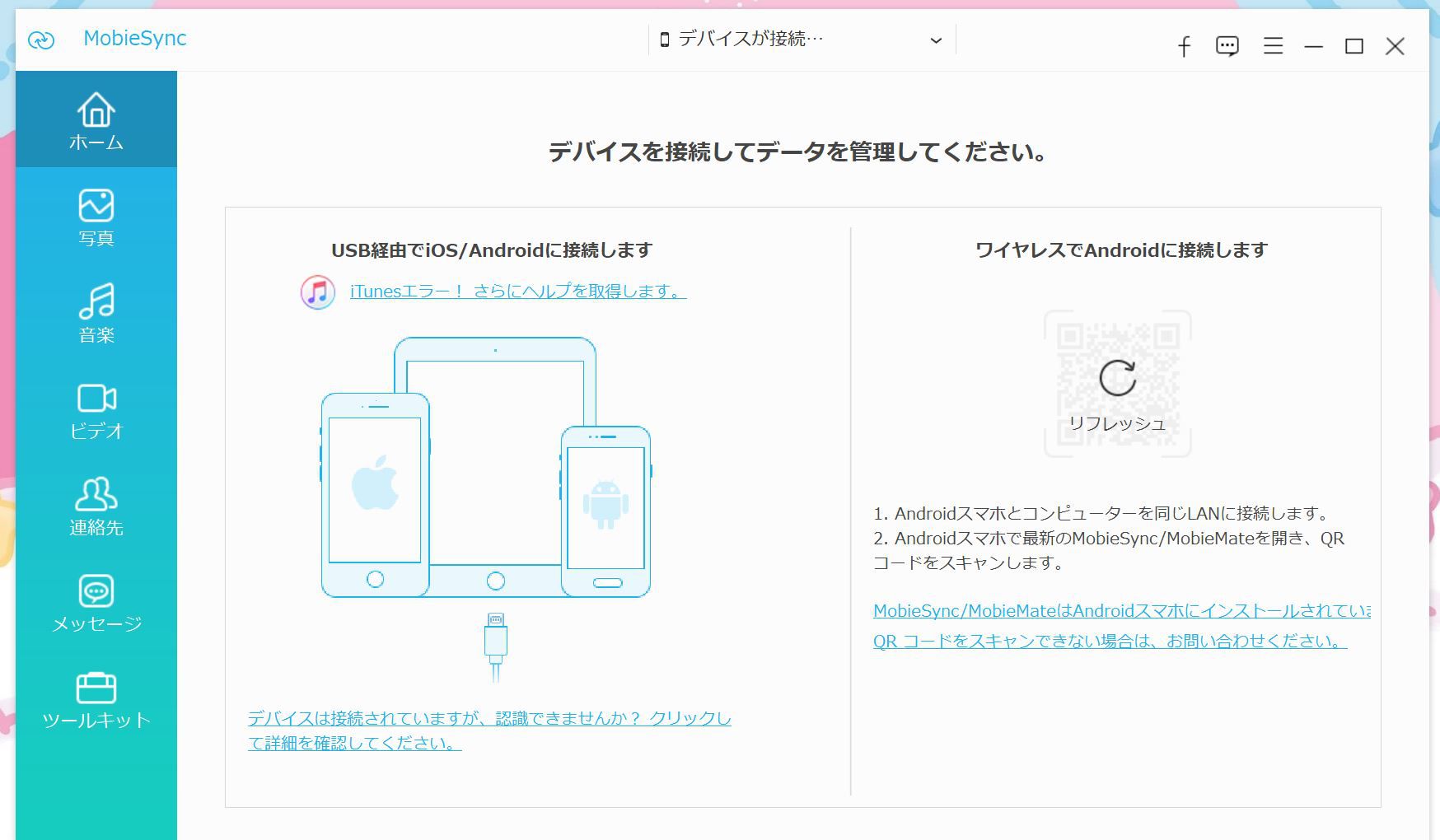Click the MobieSync title text
The height and width of the screenshot is (840, 1440).
135,39
